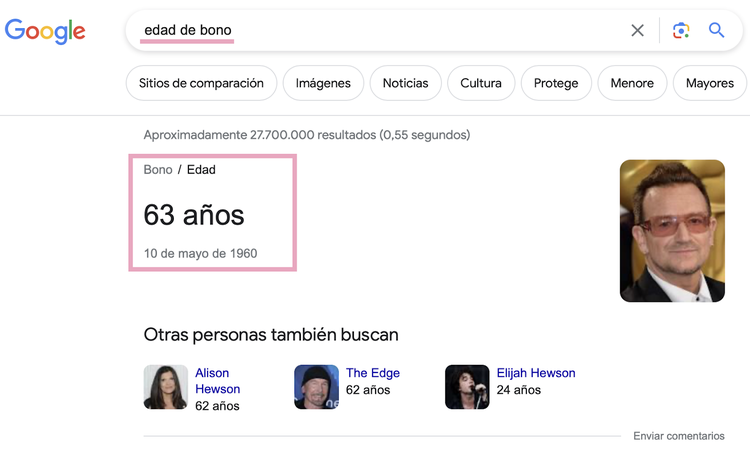
Task: Clear the search query with X
Action: 637,31
